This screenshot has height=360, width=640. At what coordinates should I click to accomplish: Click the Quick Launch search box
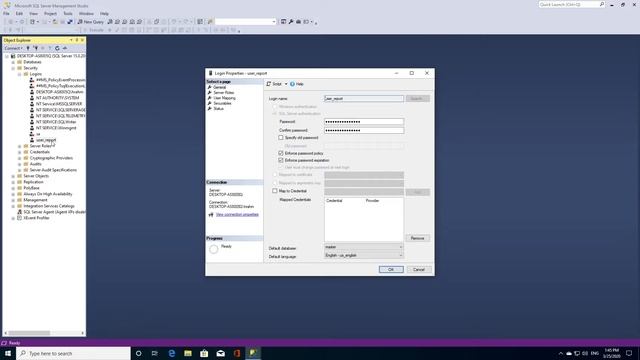571,4
